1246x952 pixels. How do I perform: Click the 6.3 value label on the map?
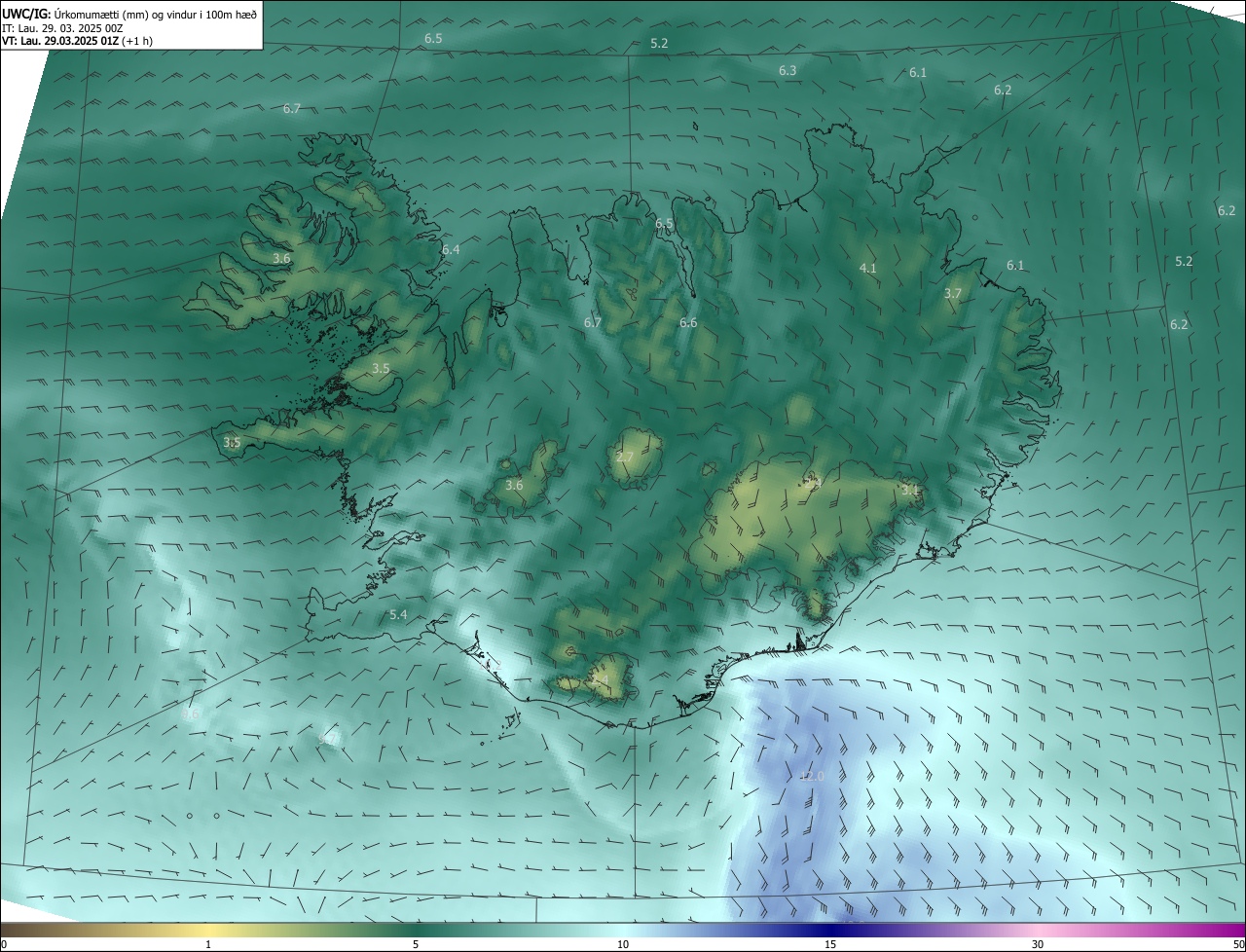788,70
